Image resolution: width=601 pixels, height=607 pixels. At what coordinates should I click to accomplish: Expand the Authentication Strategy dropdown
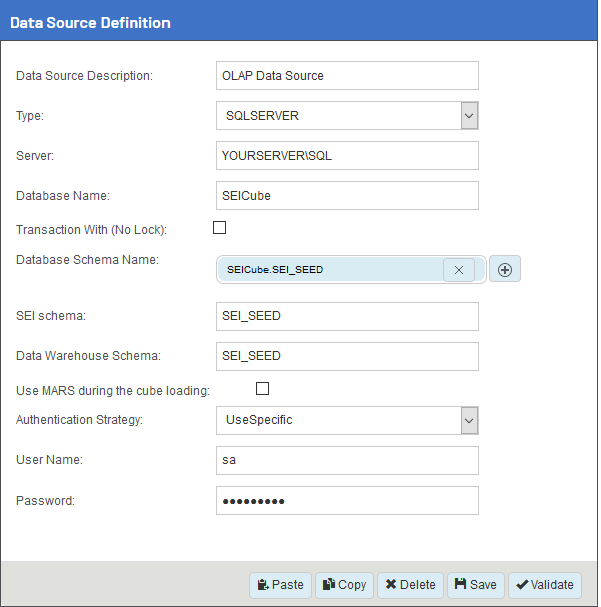pos(469,420)
